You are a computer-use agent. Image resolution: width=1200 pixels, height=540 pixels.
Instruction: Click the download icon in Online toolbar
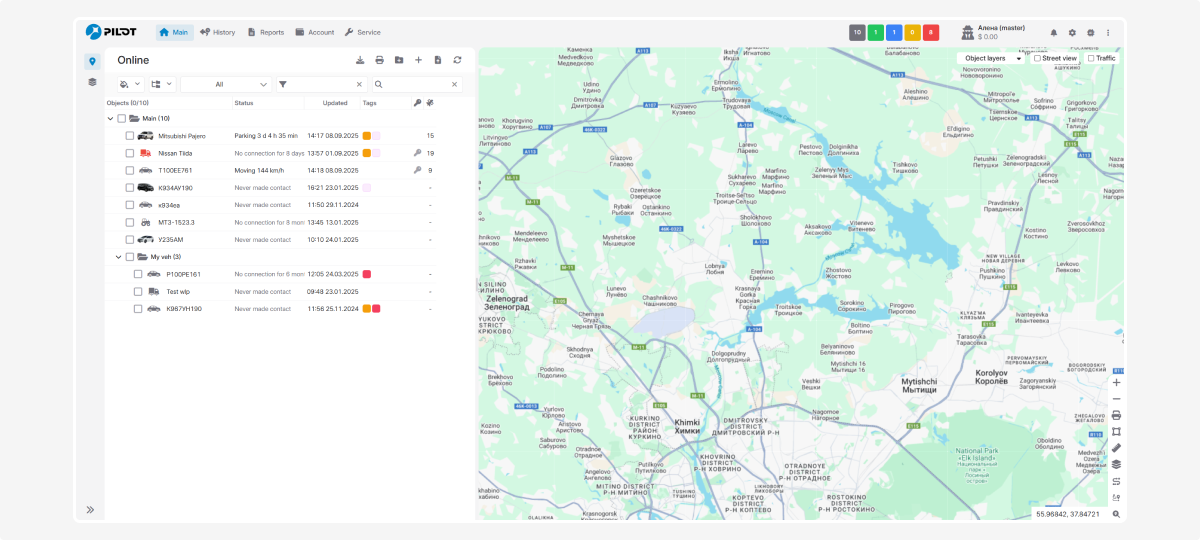pos(360,60)
